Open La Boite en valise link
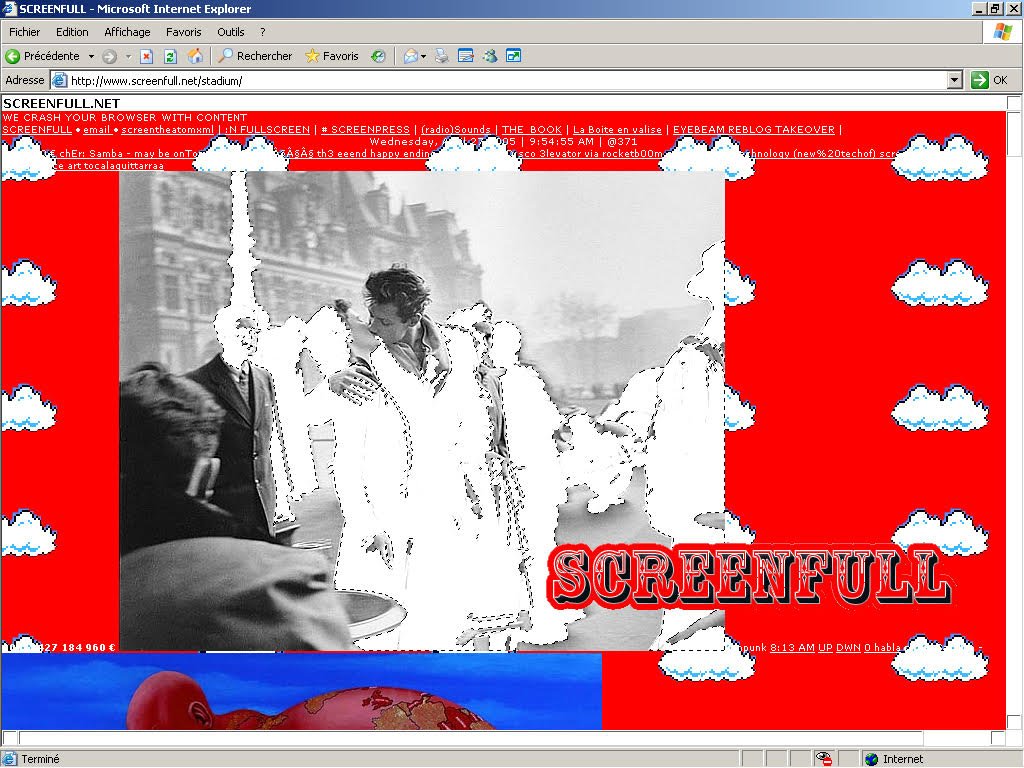1024x768 pixels. point(617,129)
